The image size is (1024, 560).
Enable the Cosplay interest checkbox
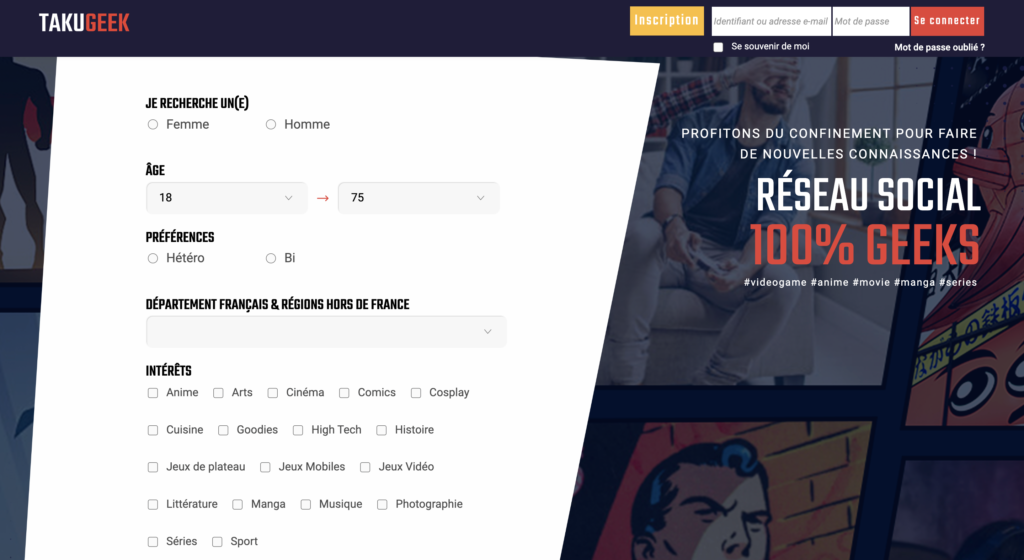click(416, 393)
